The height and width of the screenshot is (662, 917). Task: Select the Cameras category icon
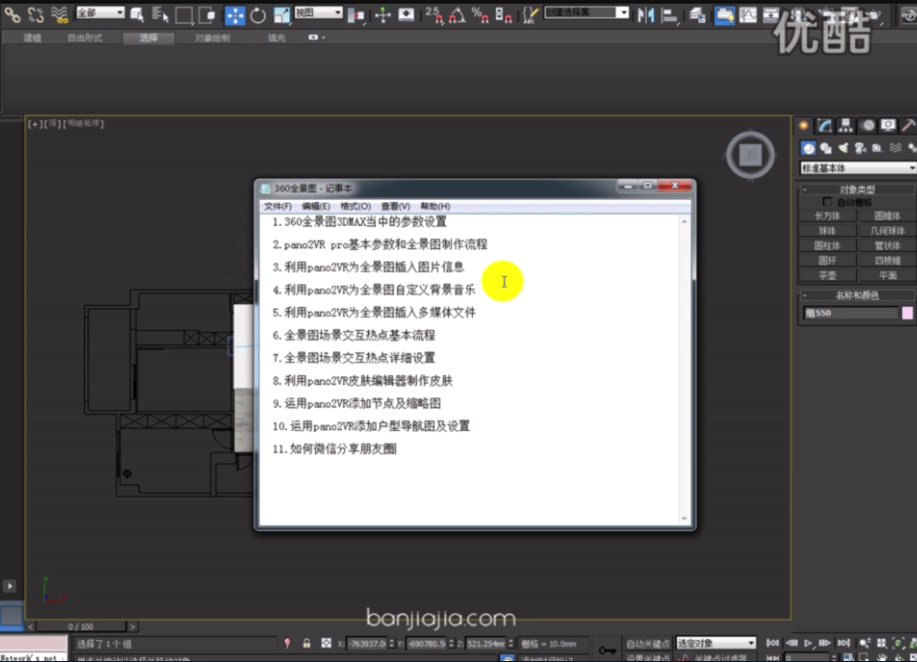tap(860, 149)
